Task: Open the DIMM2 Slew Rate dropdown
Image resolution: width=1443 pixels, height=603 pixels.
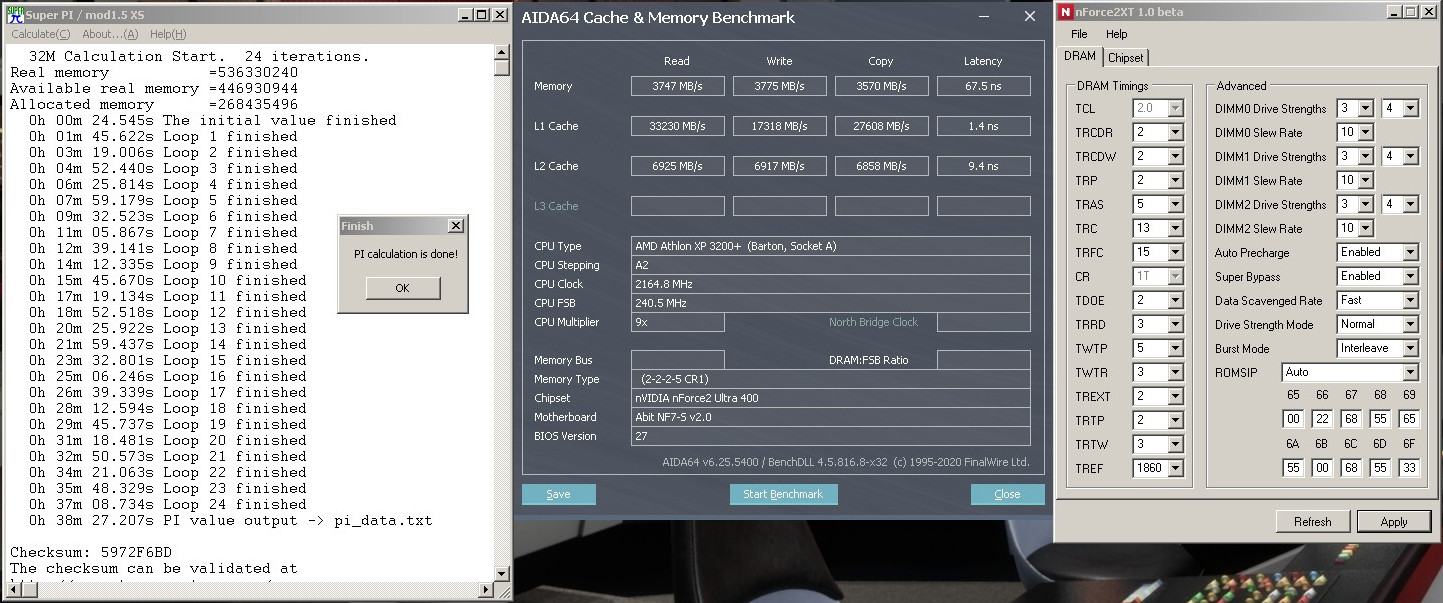Action: [x=1365, y=228]
